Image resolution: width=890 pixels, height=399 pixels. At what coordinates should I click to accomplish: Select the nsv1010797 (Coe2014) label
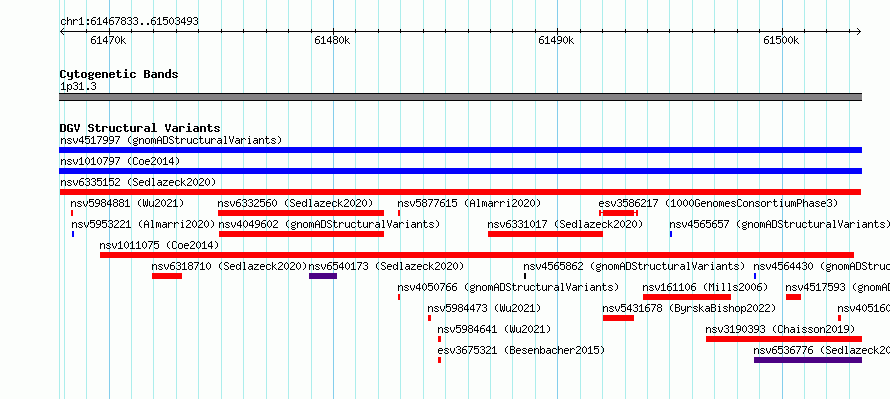[120, 161]
